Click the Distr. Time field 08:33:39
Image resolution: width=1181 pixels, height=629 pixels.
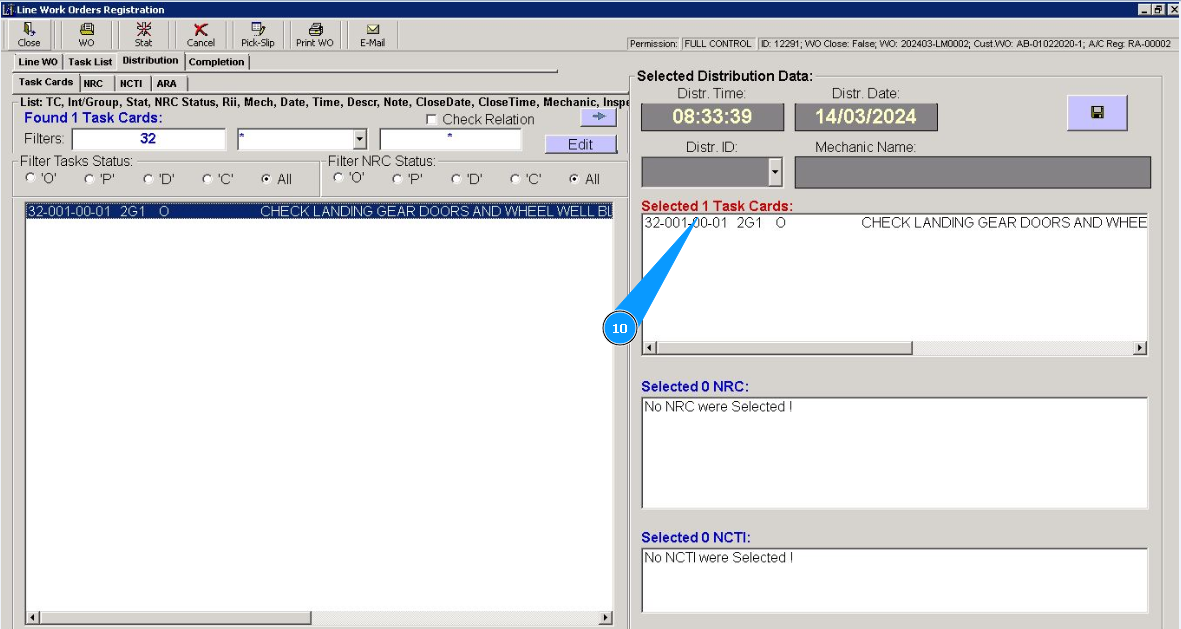(712, 117)
